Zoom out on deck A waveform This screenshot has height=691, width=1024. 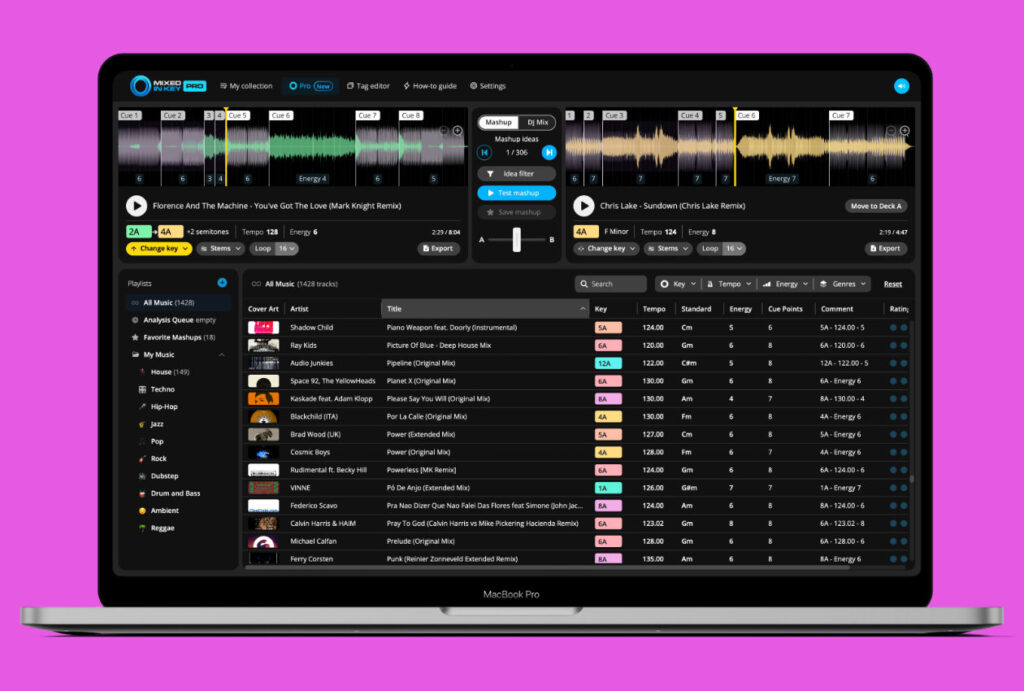[x=444, y=131]
